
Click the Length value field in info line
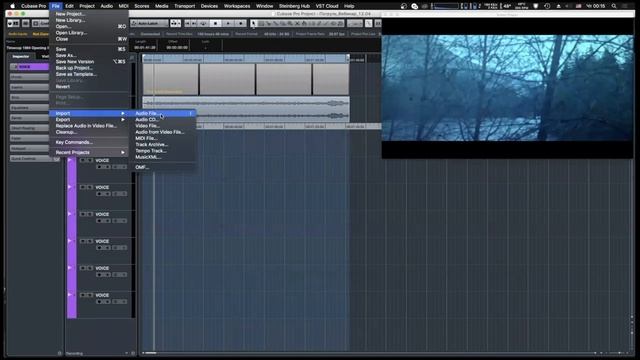(145, 47)
